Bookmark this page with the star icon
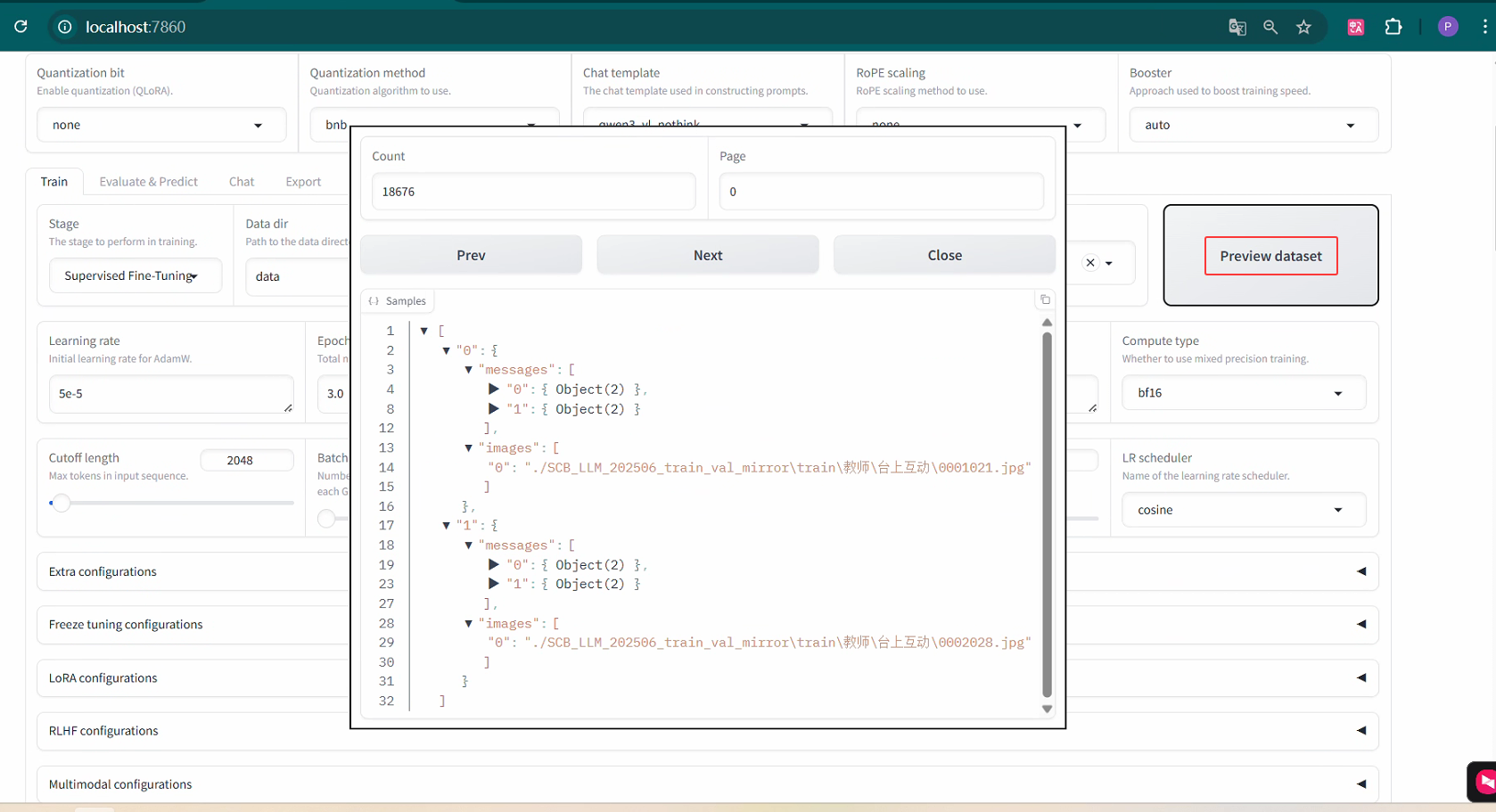The height and width of the screenshot is (812, 1496). tap(1303, 27)
